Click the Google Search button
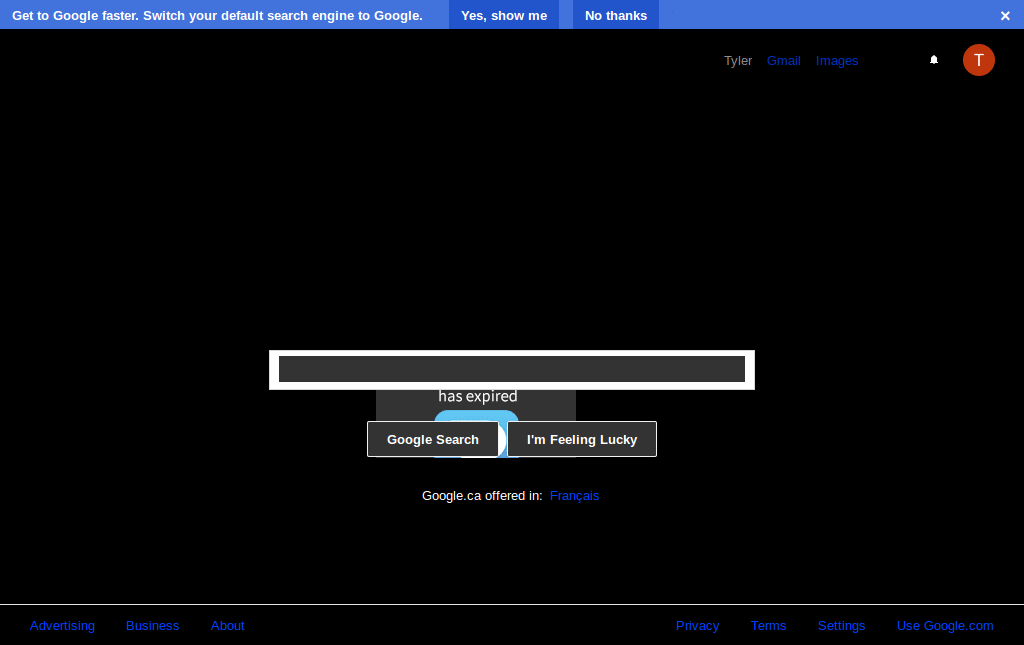This screenshot has height=645, width=1024. 432,439
